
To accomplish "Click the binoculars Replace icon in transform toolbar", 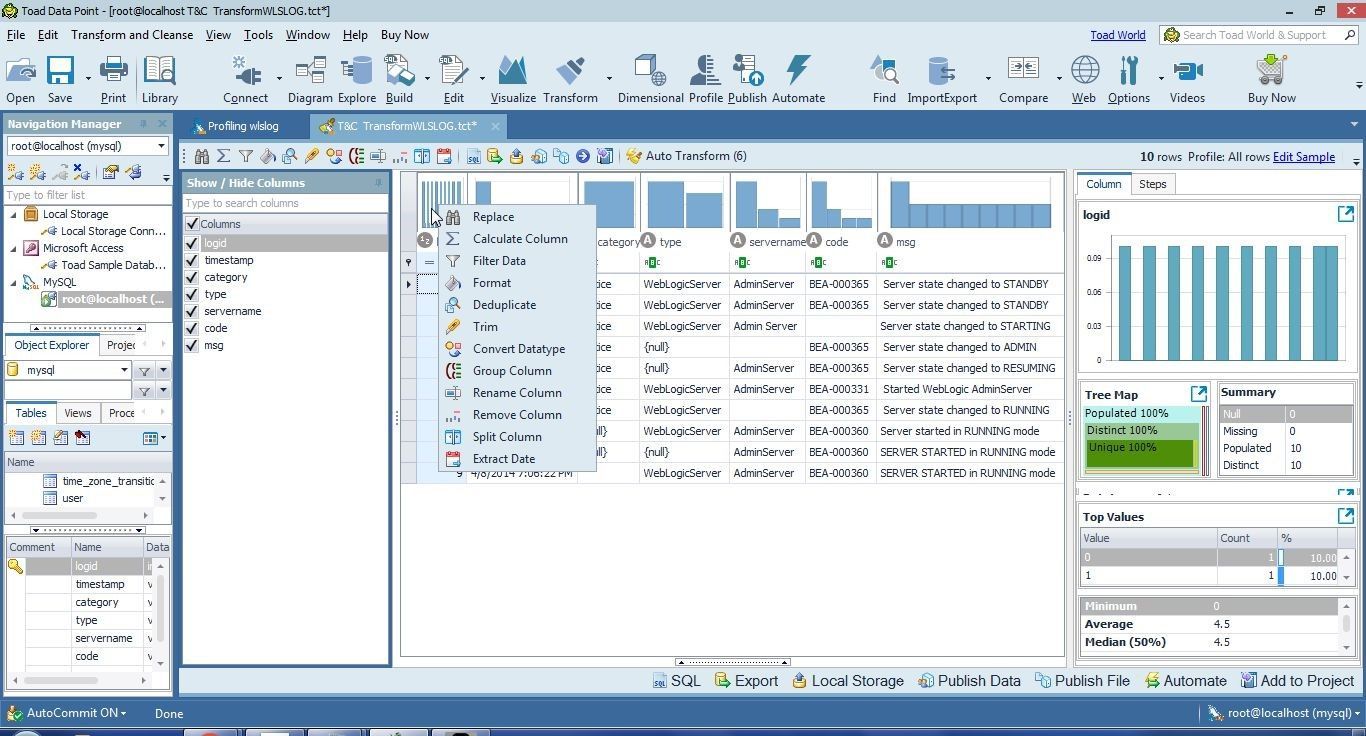I will coord(202,156).
